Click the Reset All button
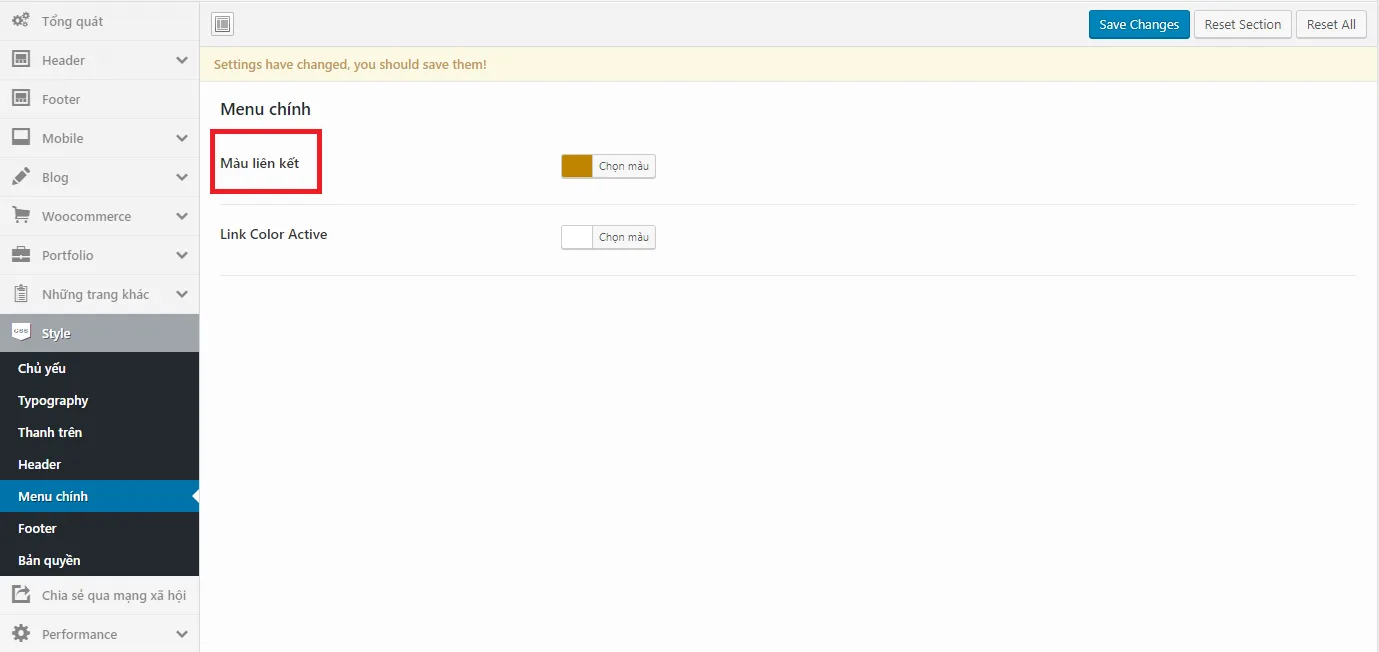This screenshot has height=652, width=1379. pyautogui.click(x=1331, y=24)
